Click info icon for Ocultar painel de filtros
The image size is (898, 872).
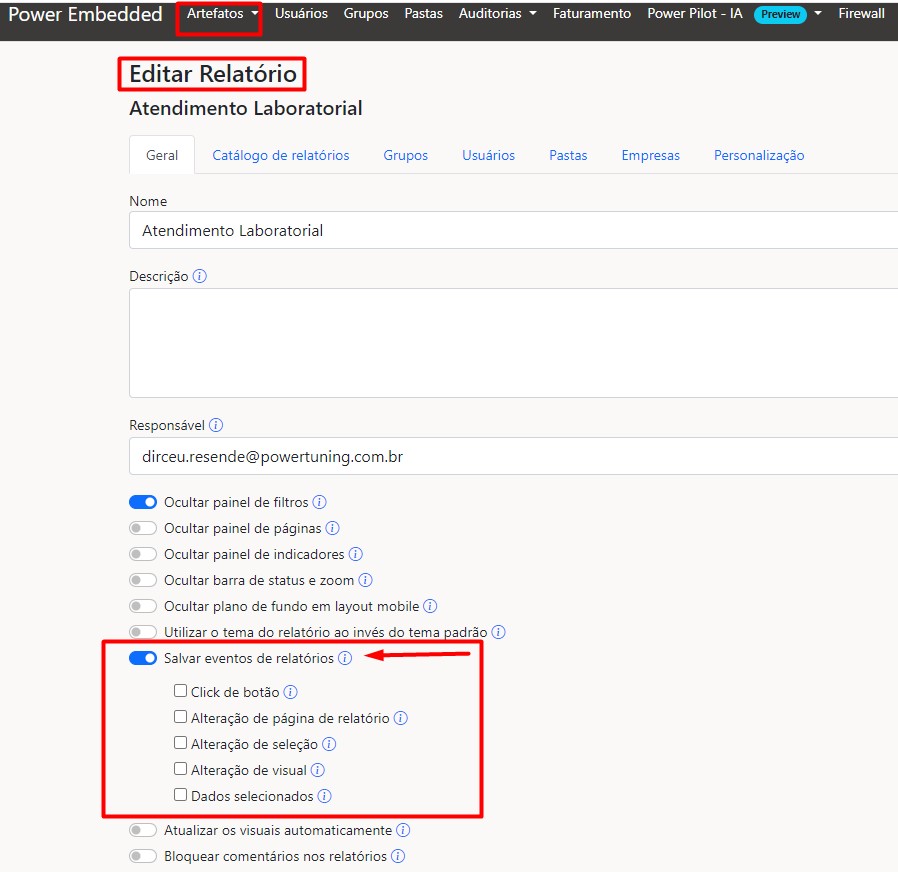click(320, 502)
